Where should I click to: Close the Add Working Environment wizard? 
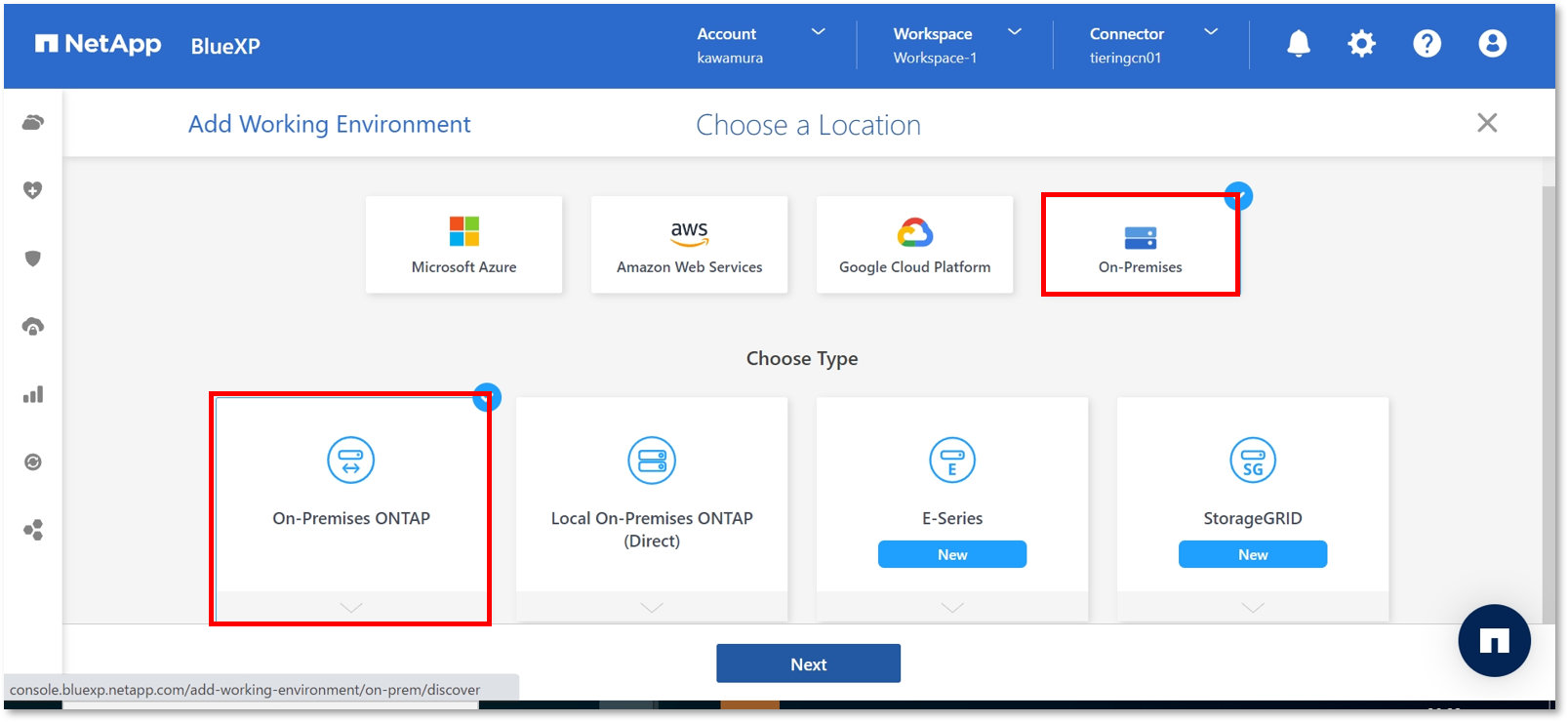click(1487, 123)
